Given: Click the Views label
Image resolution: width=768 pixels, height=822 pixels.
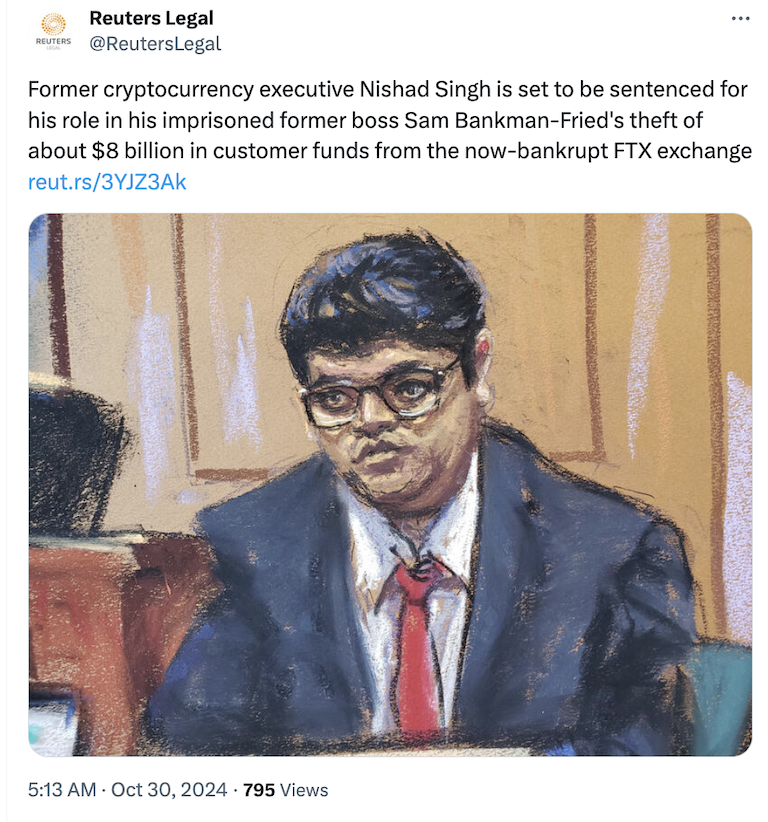Looking at the screenshot, I should [304, 789].
